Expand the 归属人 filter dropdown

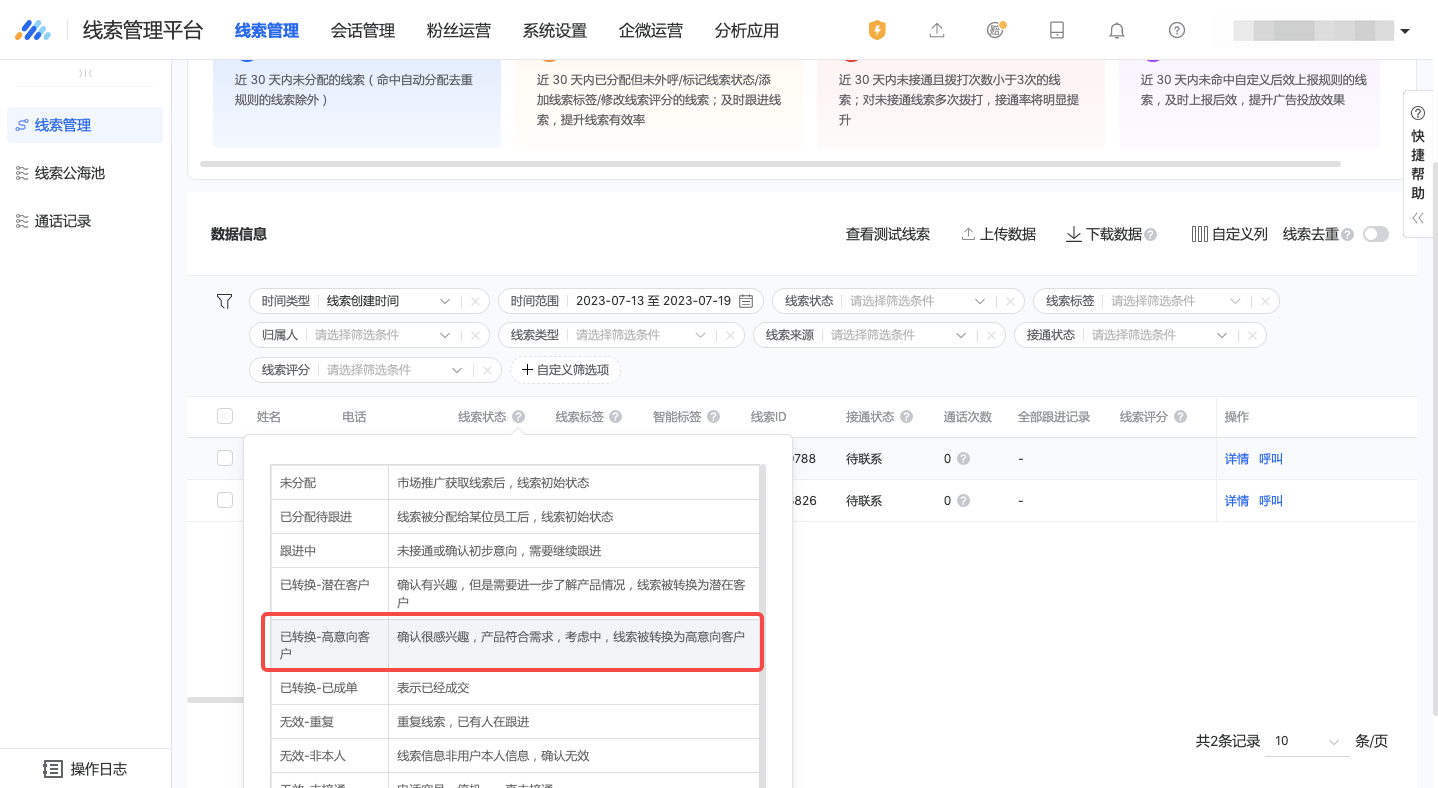397,334
